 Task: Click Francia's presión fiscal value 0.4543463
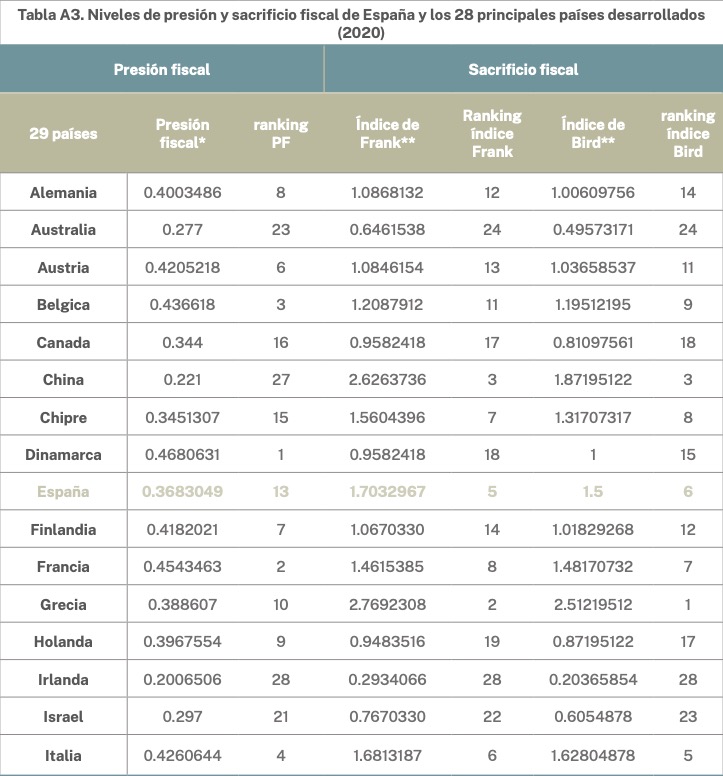183,567
